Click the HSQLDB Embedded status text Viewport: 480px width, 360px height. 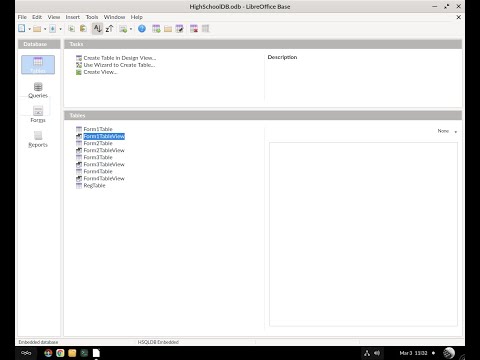click(x=158, y=342)
